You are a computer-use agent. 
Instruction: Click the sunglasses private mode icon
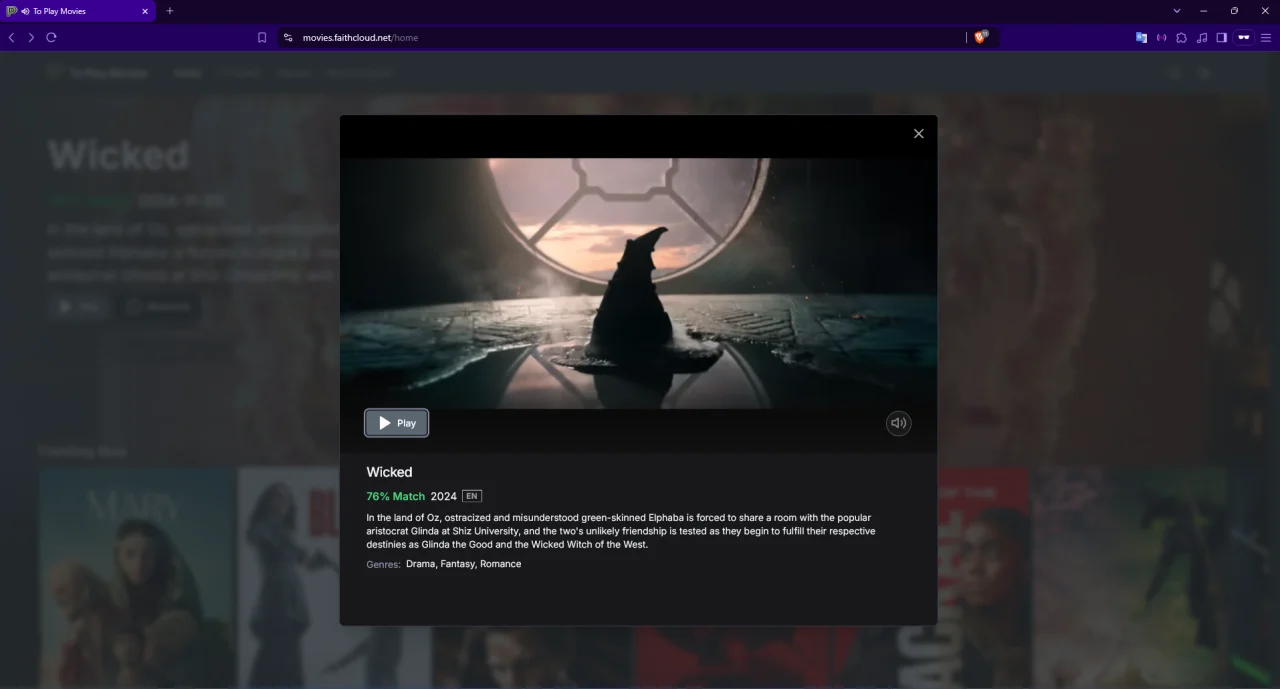pos(1244,37)
